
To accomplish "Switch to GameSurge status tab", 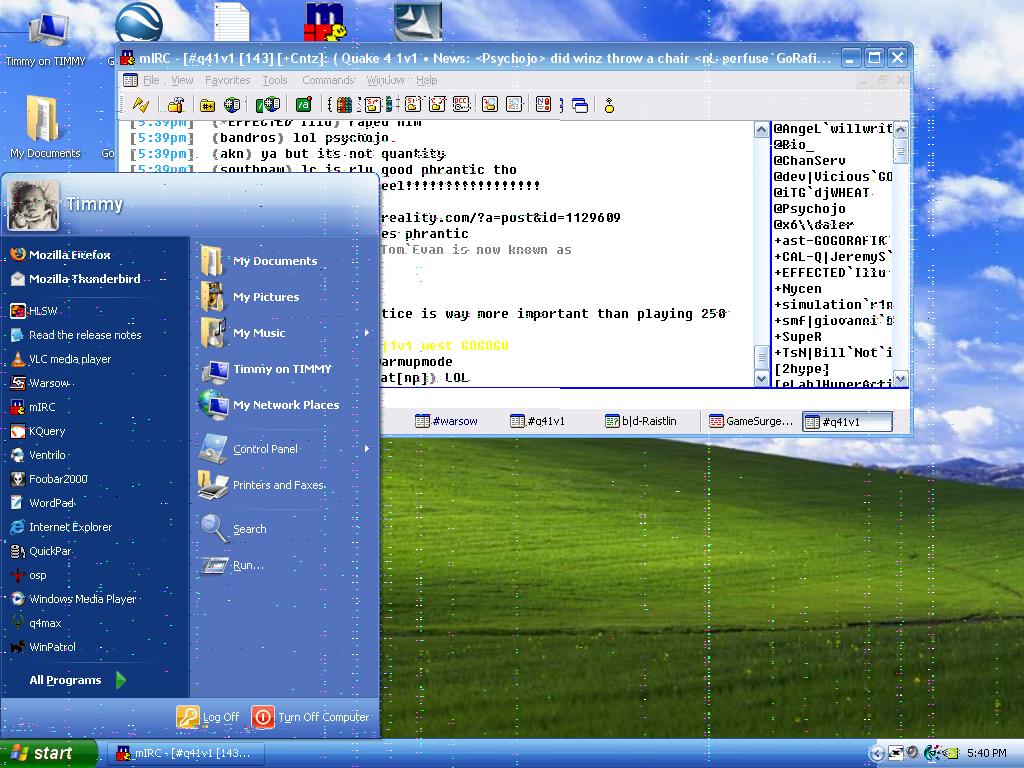I will pos(751,421).
